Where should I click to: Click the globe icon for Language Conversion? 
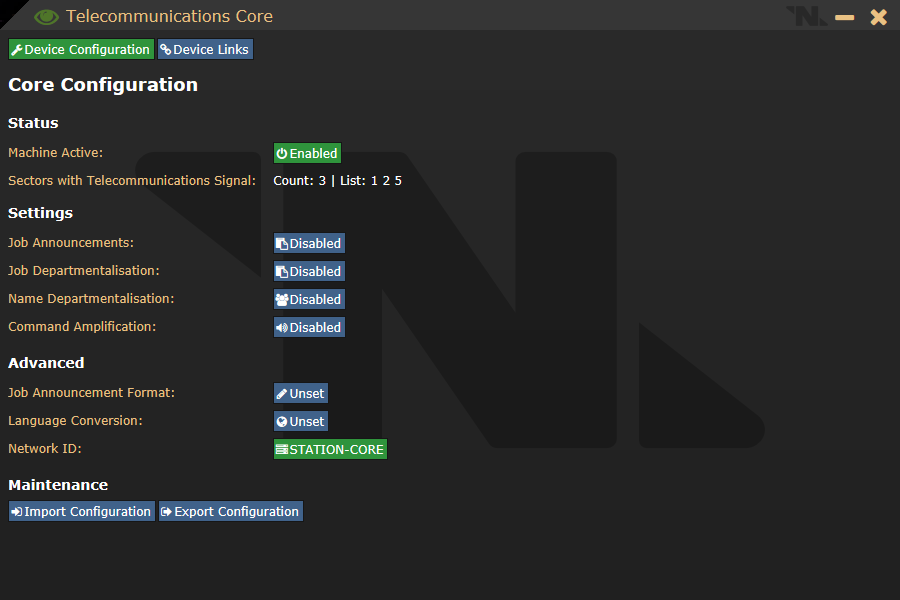pyautogui.click(x=282, y=421)
